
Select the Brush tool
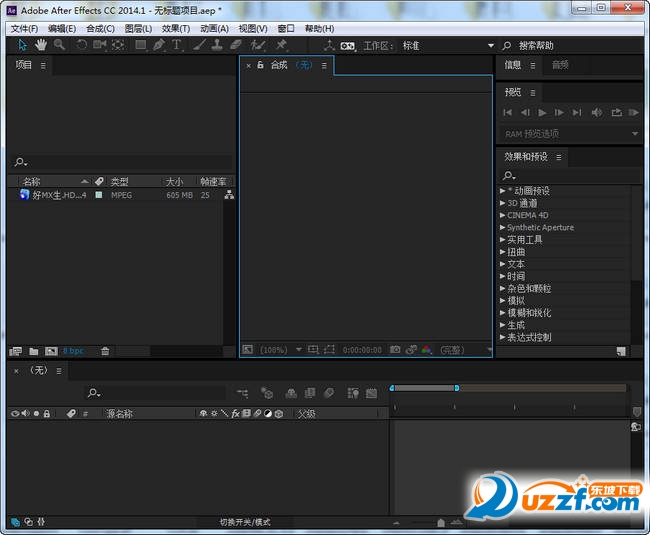[x=199, y=45]
